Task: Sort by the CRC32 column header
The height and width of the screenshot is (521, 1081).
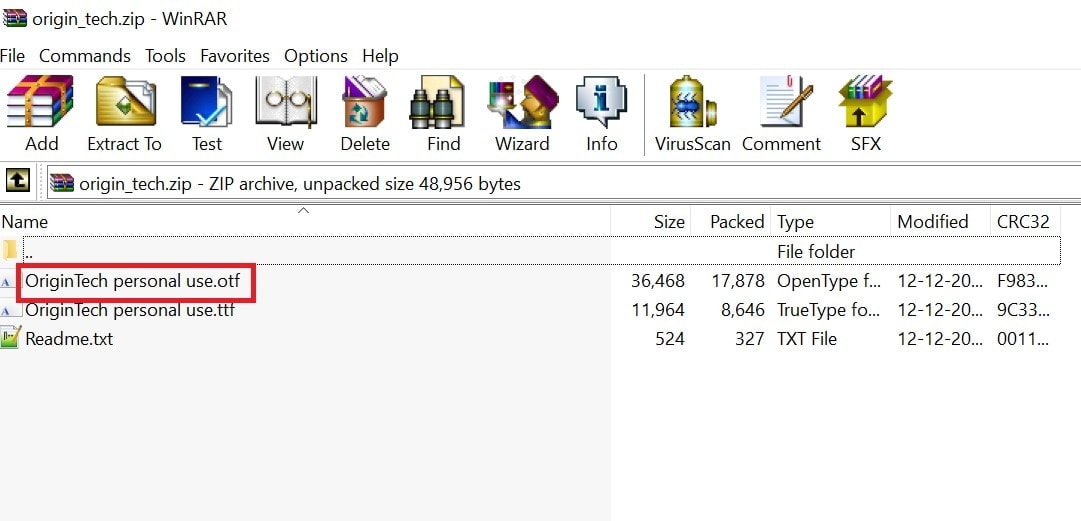Action: pyautogui.click(x=1024, y=221)
